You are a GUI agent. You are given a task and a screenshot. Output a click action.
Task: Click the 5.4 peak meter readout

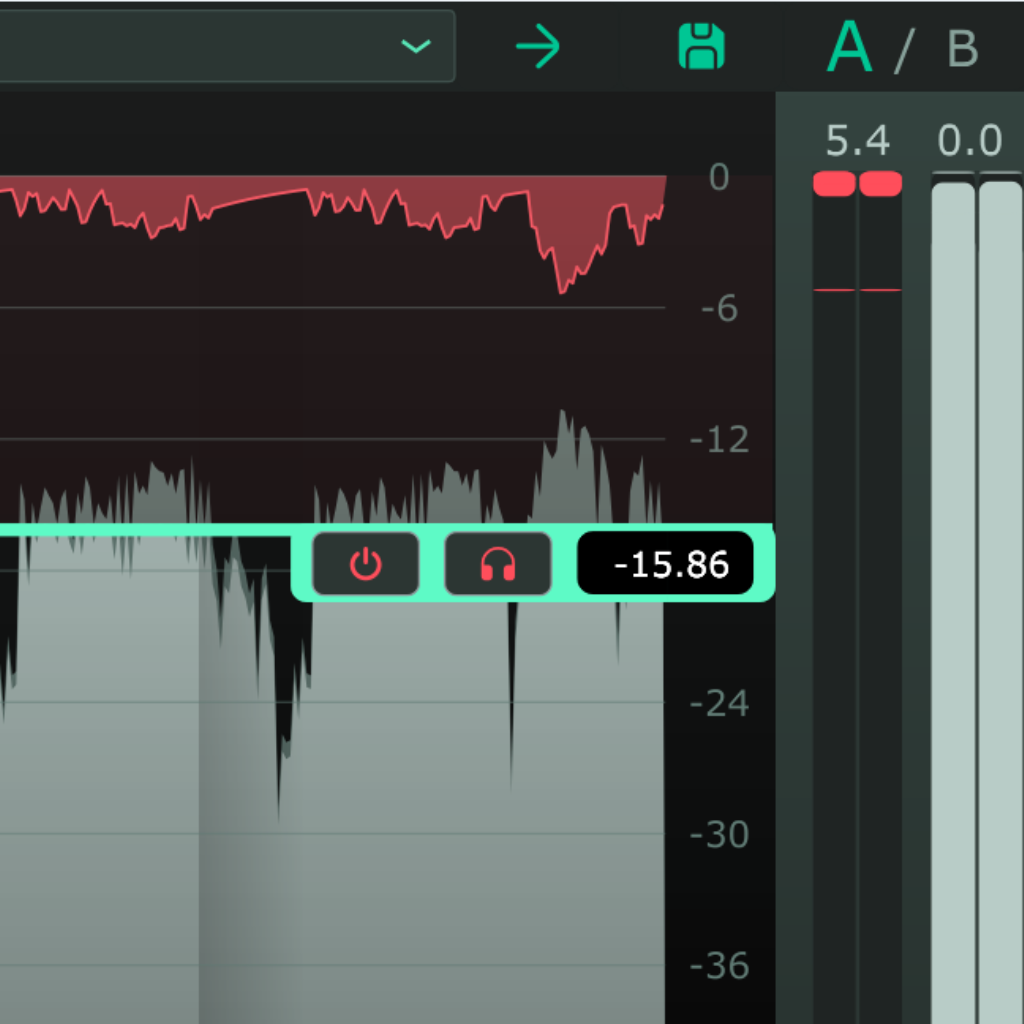click(x=857, y=140)
